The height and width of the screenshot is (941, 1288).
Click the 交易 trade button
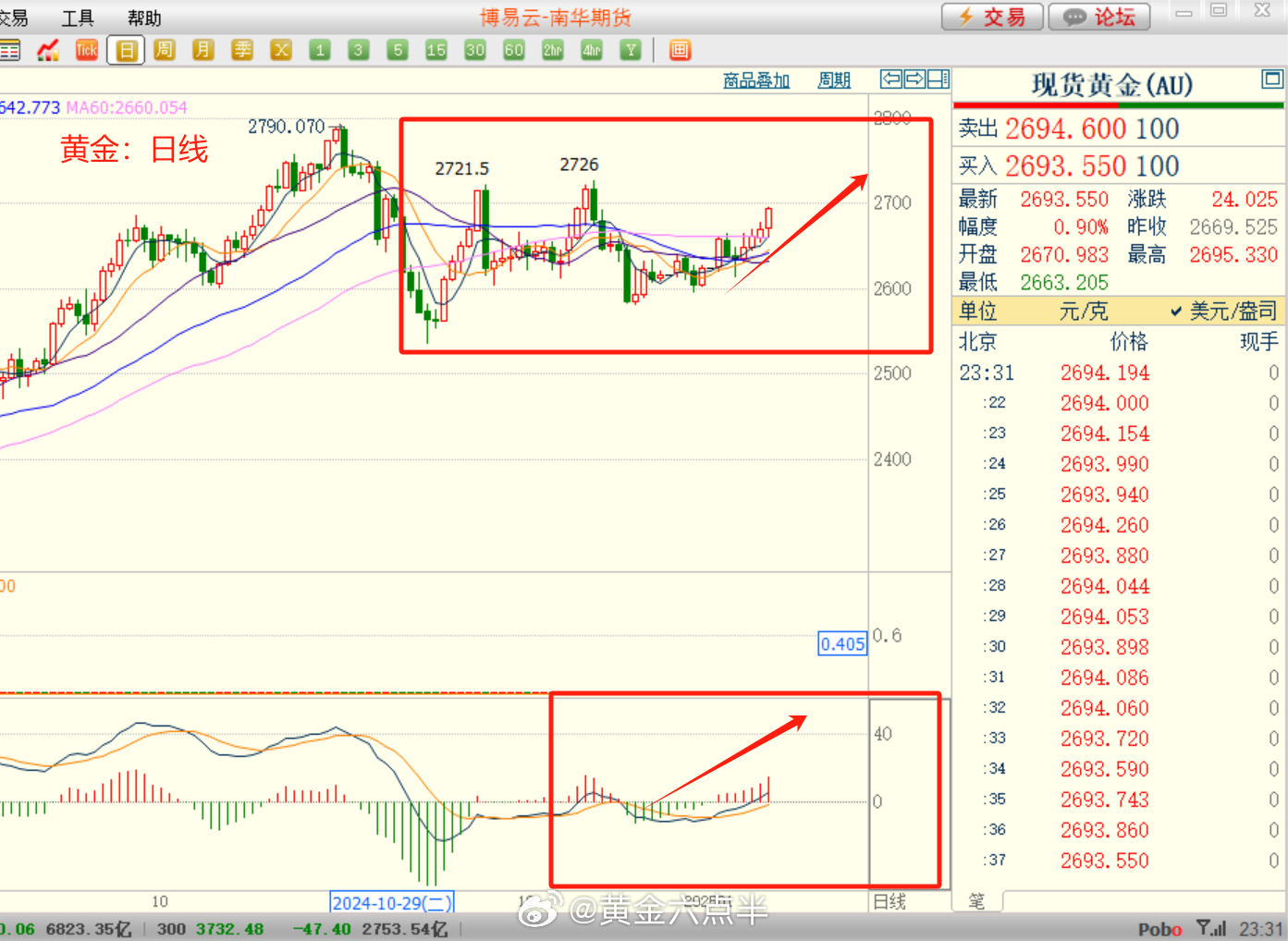tap(992, 18)
